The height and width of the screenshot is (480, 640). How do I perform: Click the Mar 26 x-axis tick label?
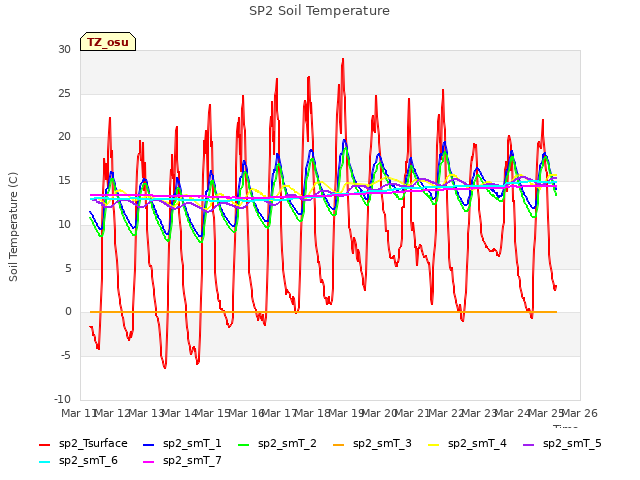(580, 413)
